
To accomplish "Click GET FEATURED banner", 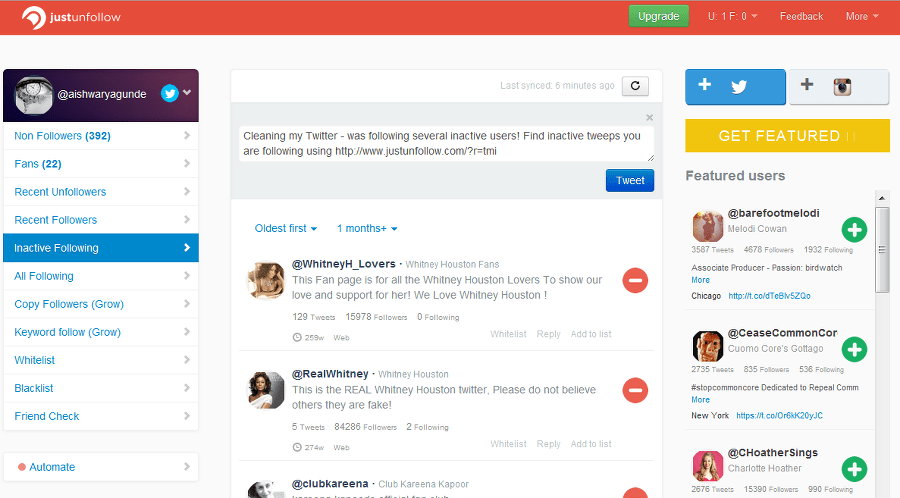I will pyautogui.click(x=788, y=136).
